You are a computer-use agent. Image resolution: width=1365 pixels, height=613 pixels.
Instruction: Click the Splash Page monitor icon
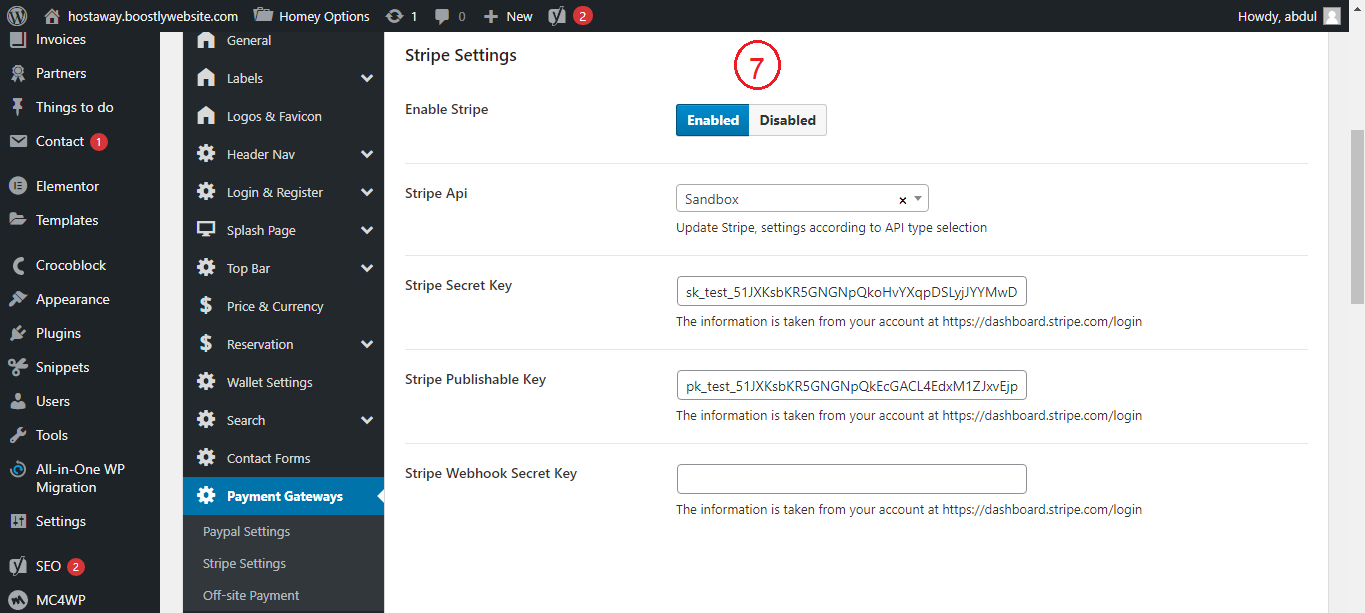pyautogui.click(x=206, y=230)
